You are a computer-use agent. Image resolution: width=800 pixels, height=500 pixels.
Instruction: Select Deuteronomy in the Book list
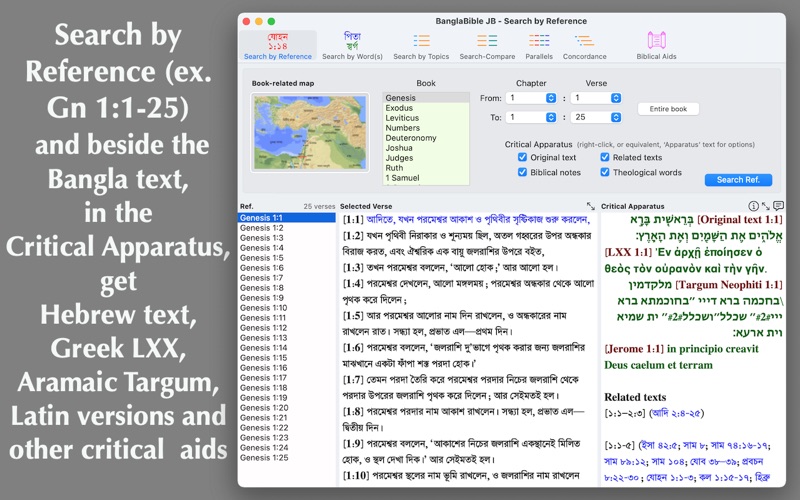[x=426, y=138]
